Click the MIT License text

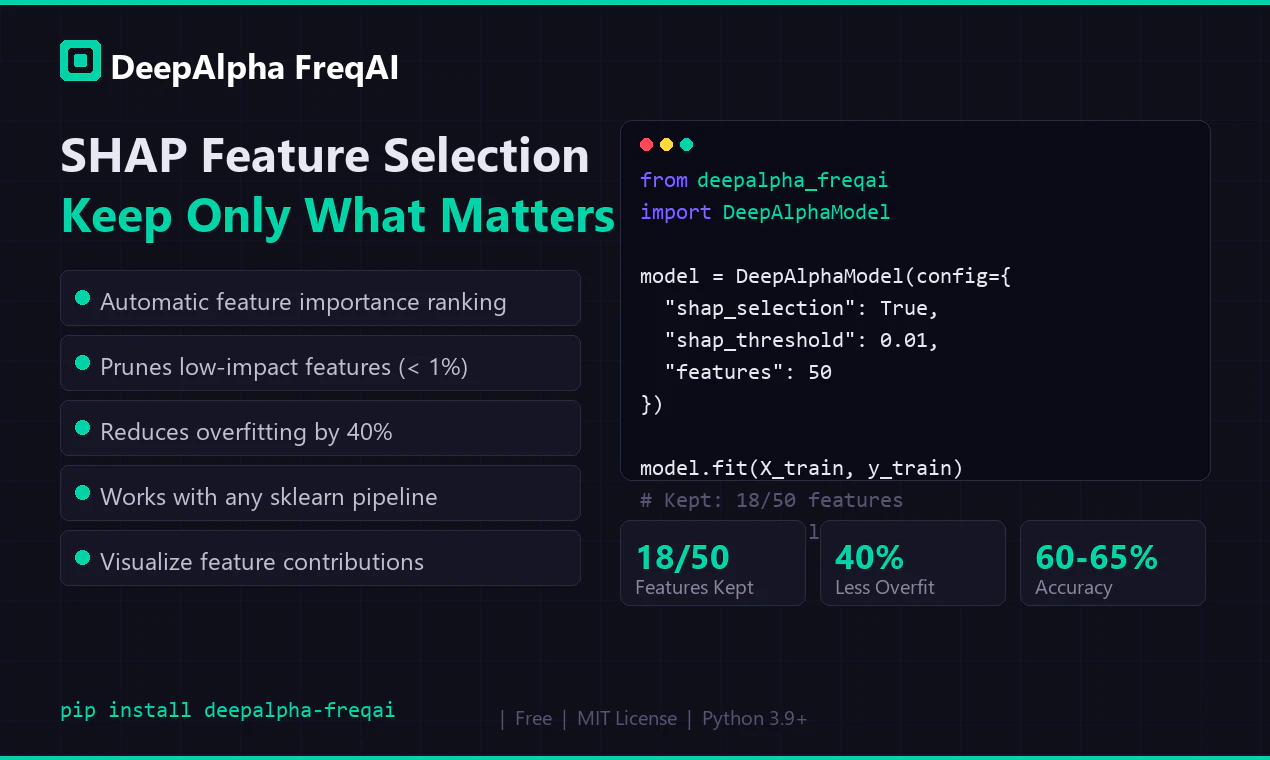tap(627, 719)
